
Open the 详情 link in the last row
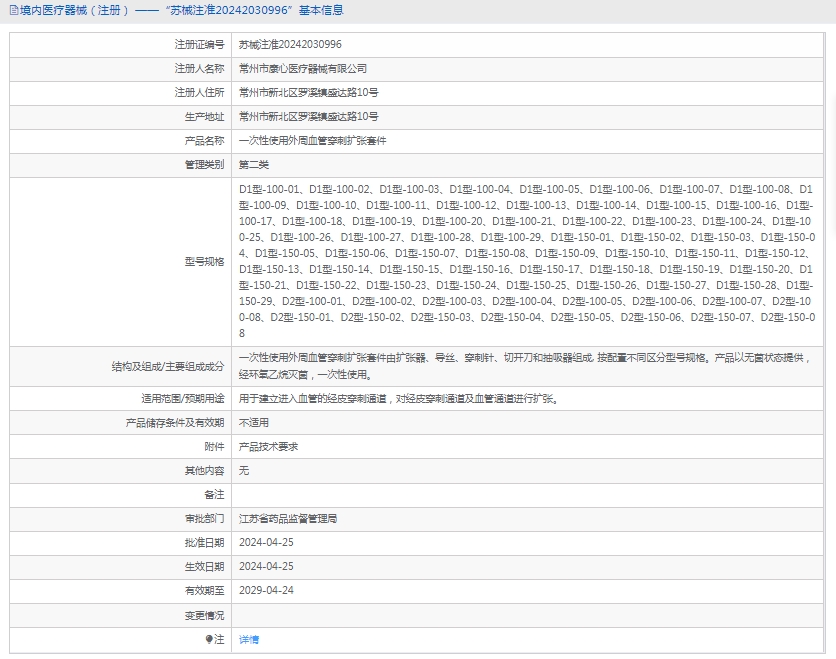tap(249, 639)
